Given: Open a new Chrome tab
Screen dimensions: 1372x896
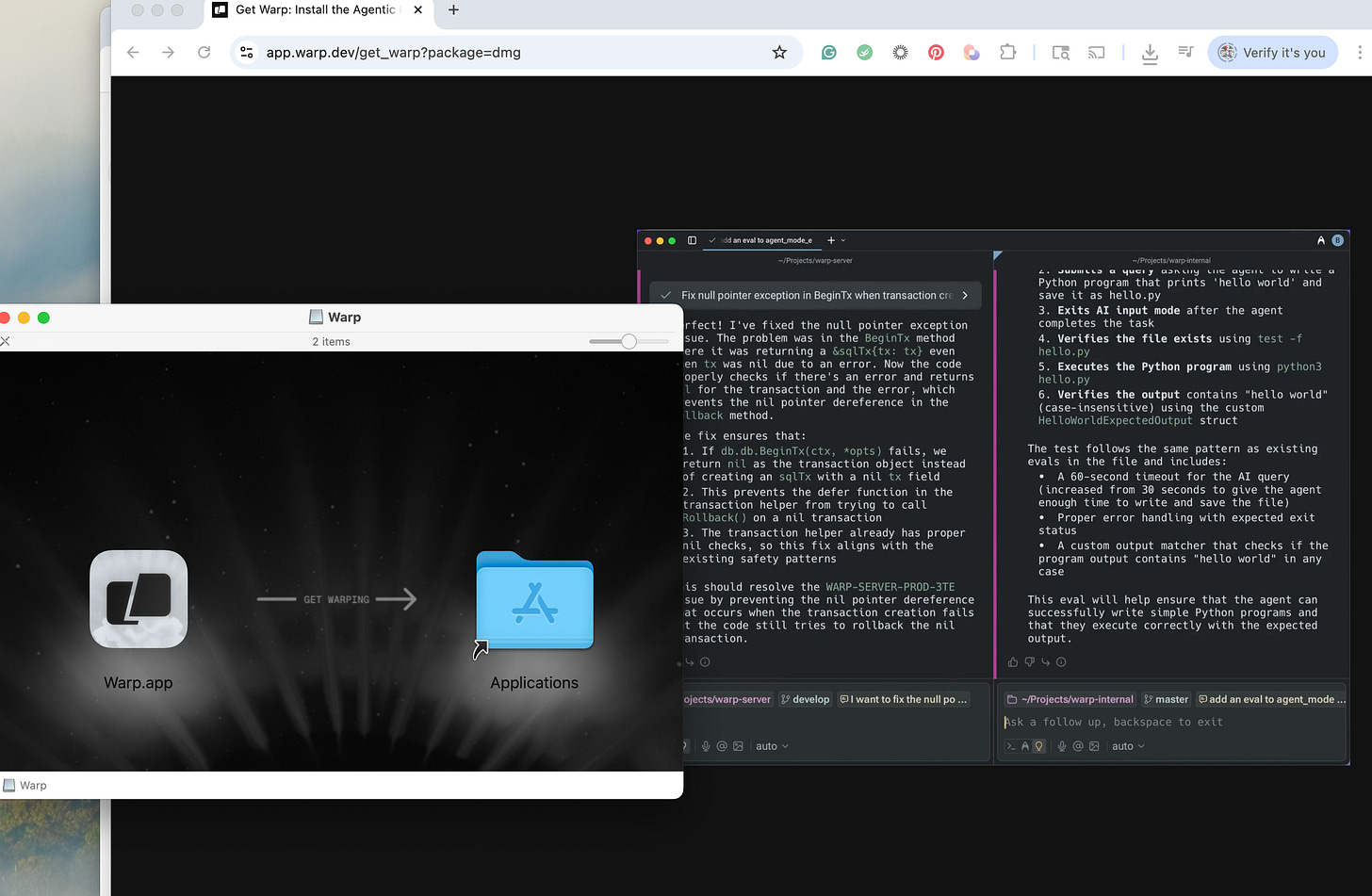Looking at the screenshot, I should pos(453,9).
